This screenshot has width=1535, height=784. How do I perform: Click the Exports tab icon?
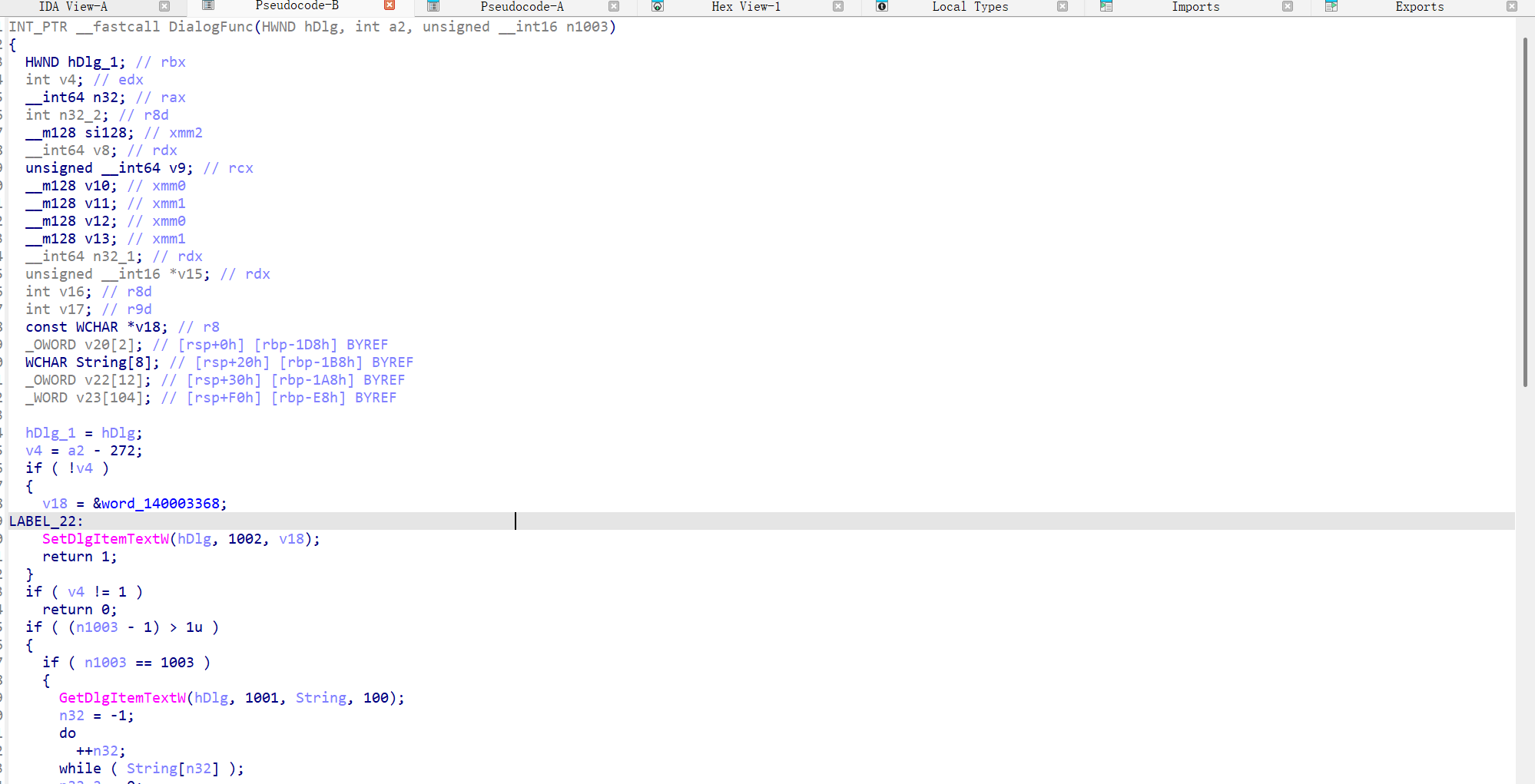click(1331, 6)
